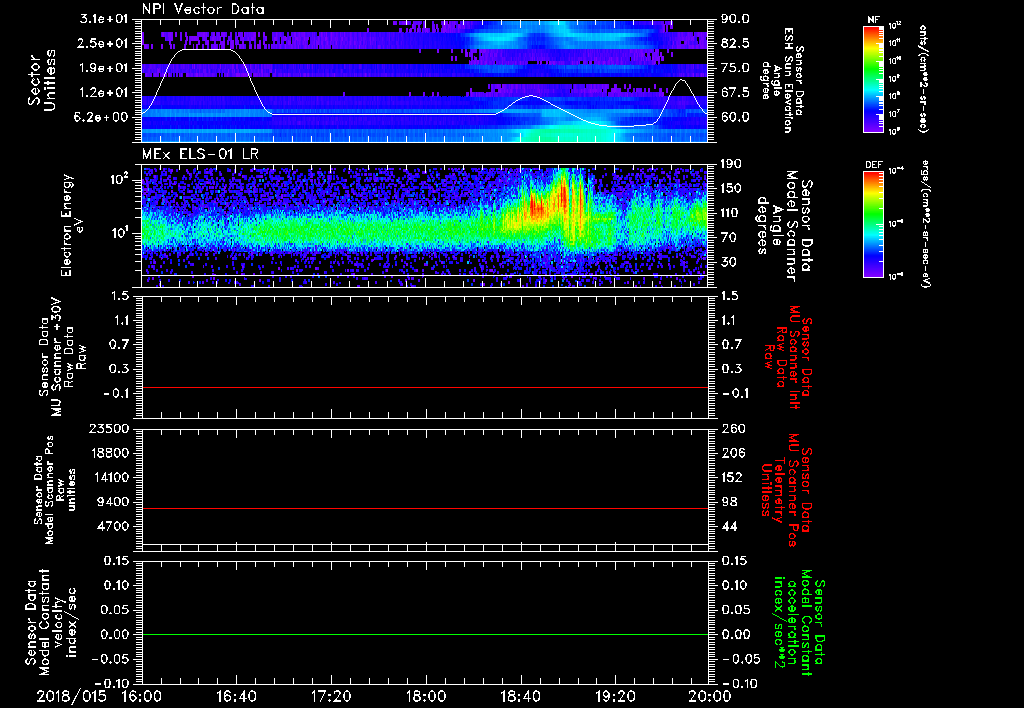Click the '9400' scanner position axis value
Image resolution: width=1024 pixels, height=708 pixels.
(x=115, y=502)
